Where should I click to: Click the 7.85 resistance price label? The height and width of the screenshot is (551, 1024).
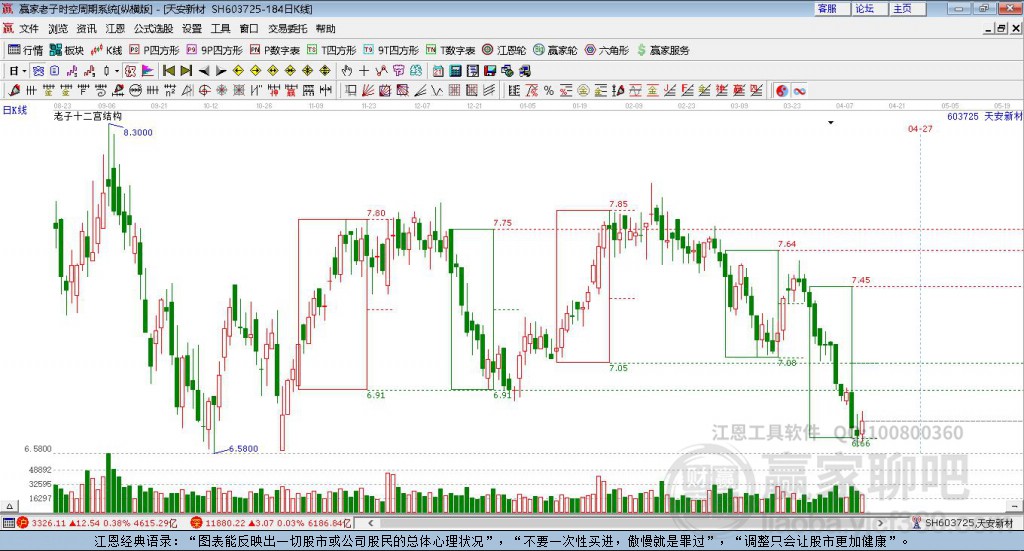click(x=618, y=204)
